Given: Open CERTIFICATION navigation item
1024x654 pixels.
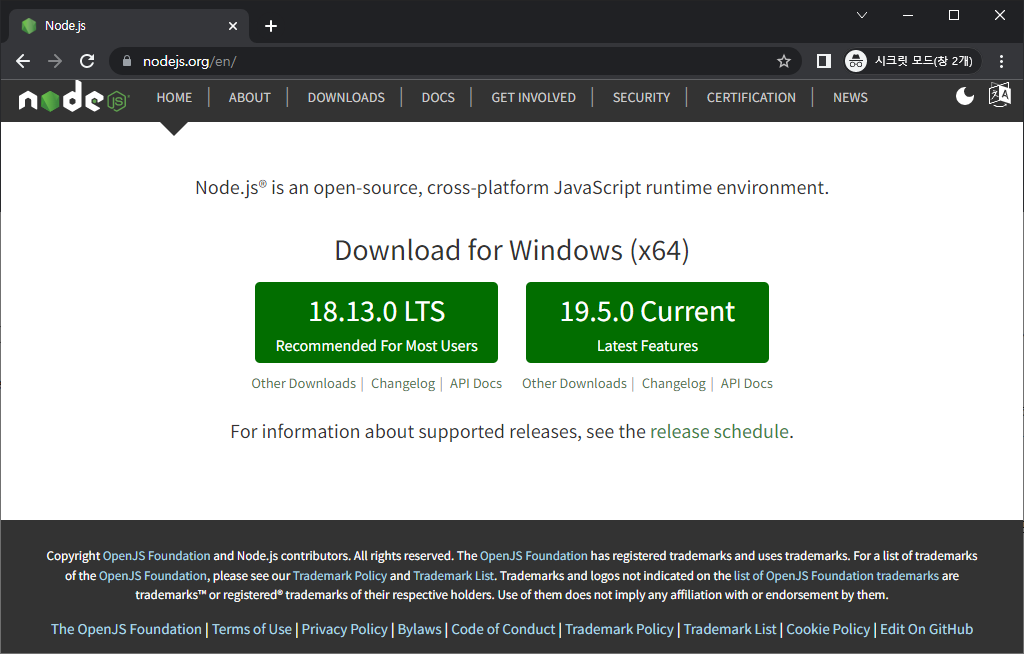Looking at the screenshot, I should pyautogui.click(x=751, y=97).
